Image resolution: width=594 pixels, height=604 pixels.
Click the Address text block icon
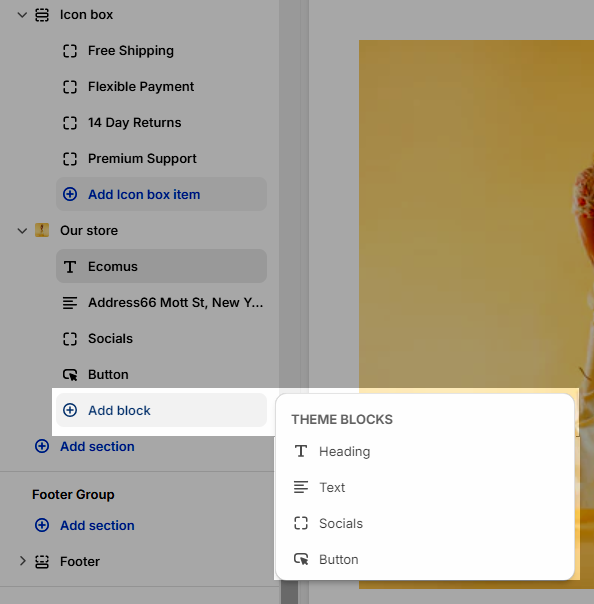(70, 303)
